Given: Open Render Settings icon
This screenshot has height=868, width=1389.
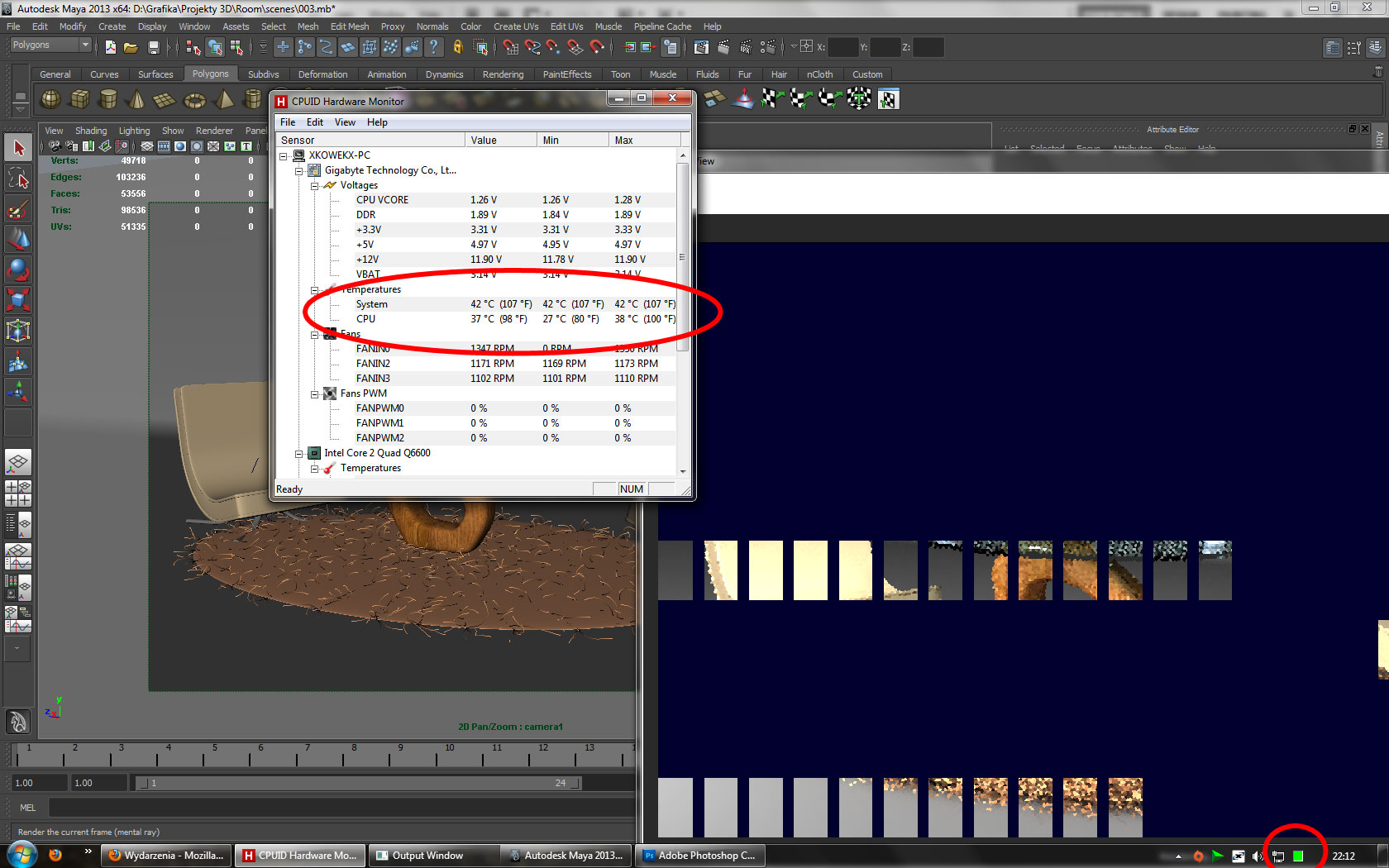Looking at the screenshot, I should click(x=768, y=47).
